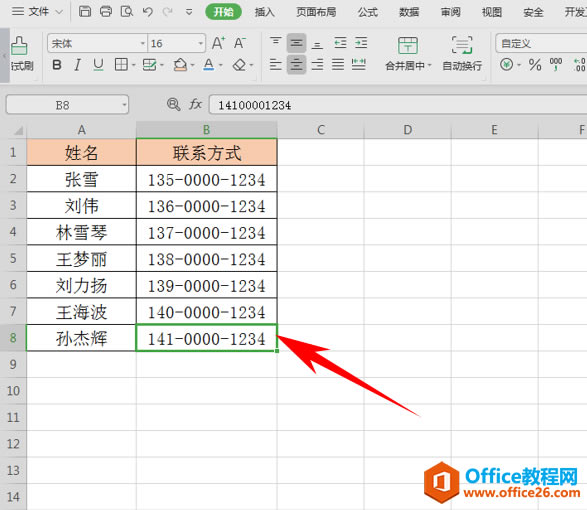Viewport: 587px width, 510px height.
Task: Click the formula bar showing 14100001234
Action: coord(398,105)
